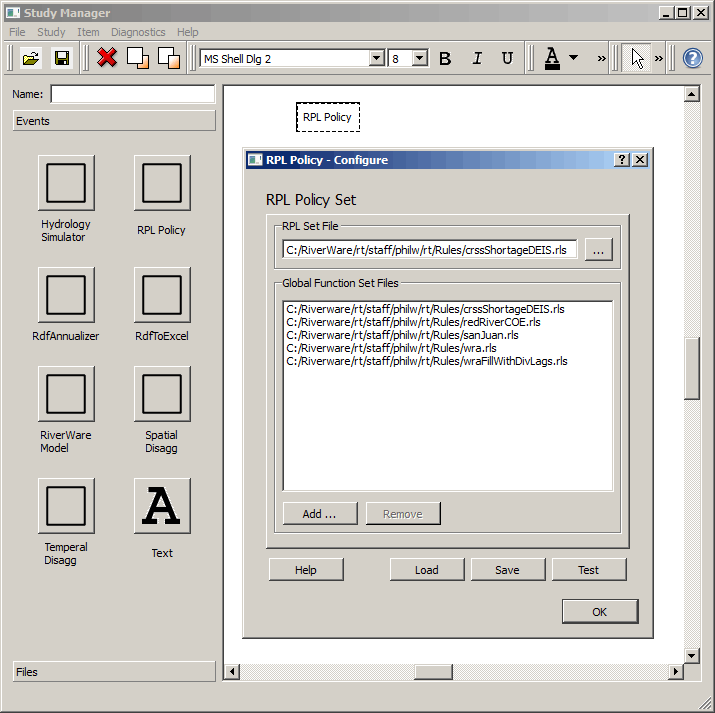Toggle Italic formatting
Image resolution: width=715 pixels, height=713 pixels.
click(x=477, y=58)
